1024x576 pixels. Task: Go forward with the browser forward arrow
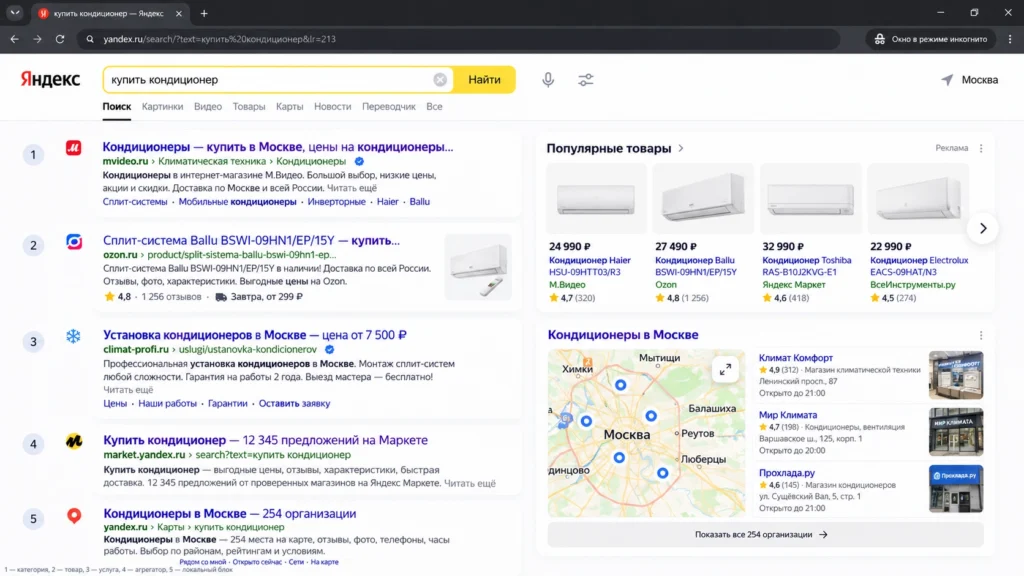(37, 39)
